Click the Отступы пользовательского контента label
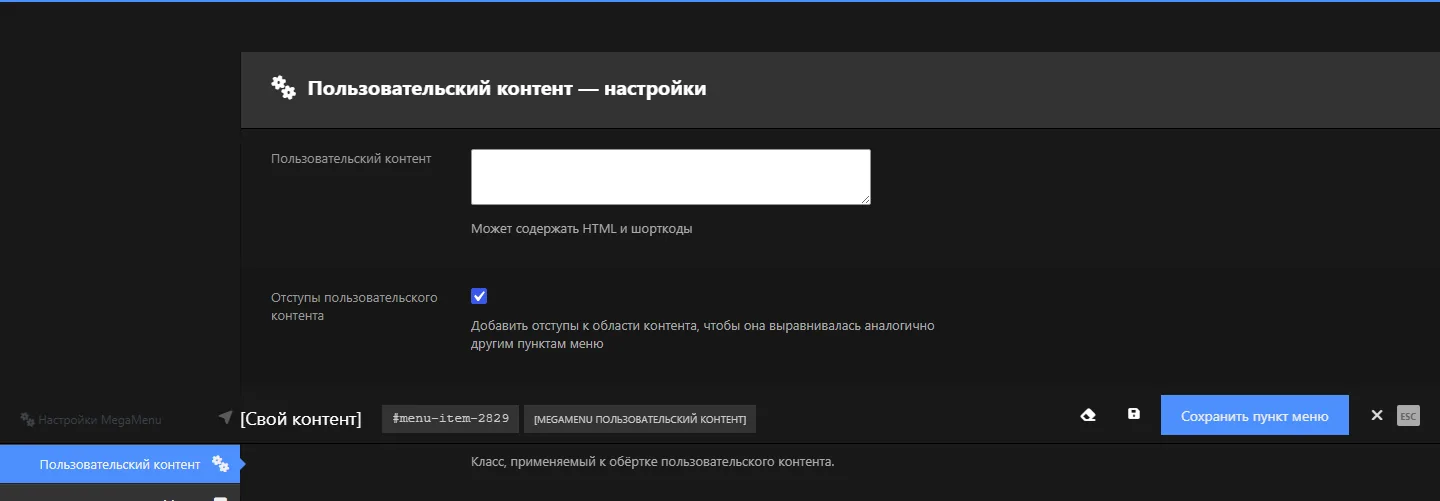This screenshot has height=501, width=1440. tap(354, 306)
